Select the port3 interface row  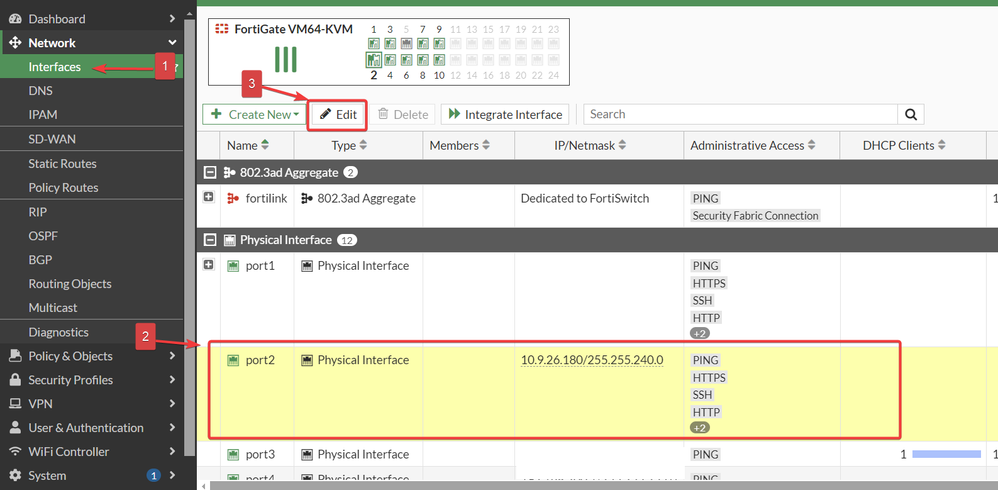click(x=597, y=454)
